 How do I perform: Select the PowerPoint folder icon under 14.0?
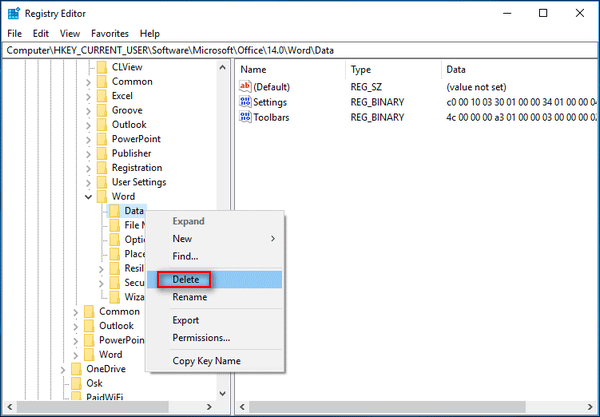click(101, 139)
